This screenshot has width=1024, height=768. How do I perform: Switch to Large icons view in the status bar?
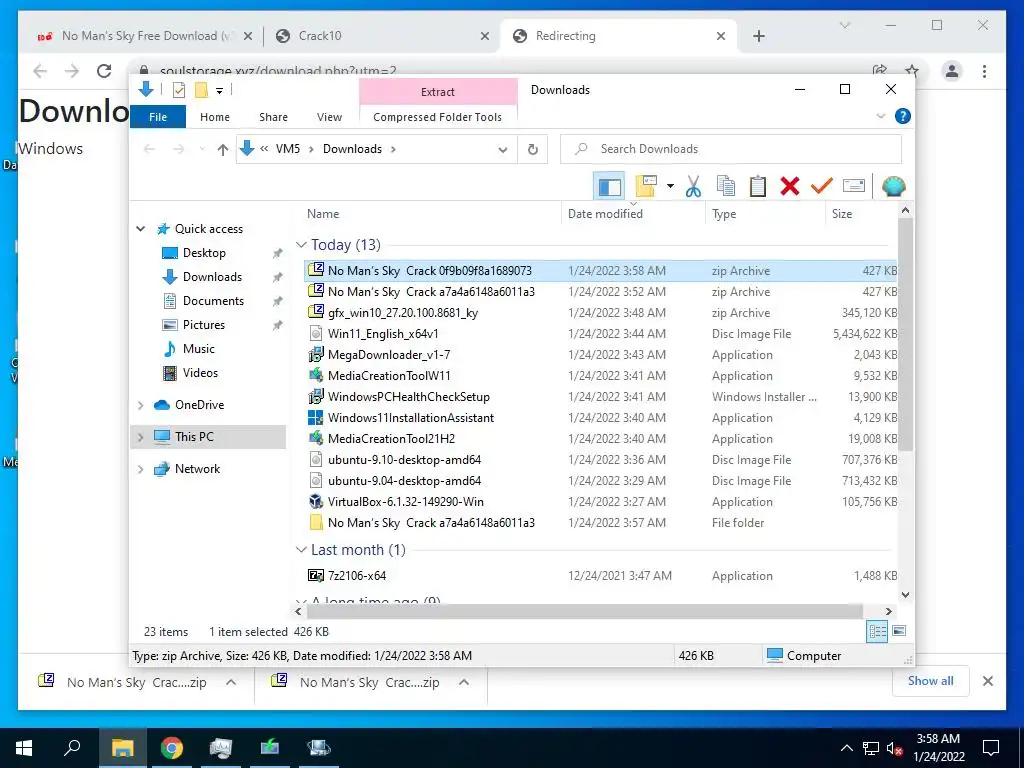(899, 632)
